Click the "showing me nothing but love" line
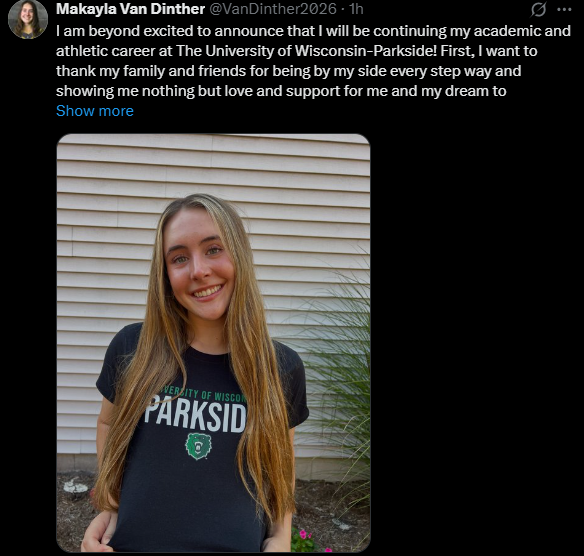This screenshot has width=584, height=556. (x=281, y=91)
